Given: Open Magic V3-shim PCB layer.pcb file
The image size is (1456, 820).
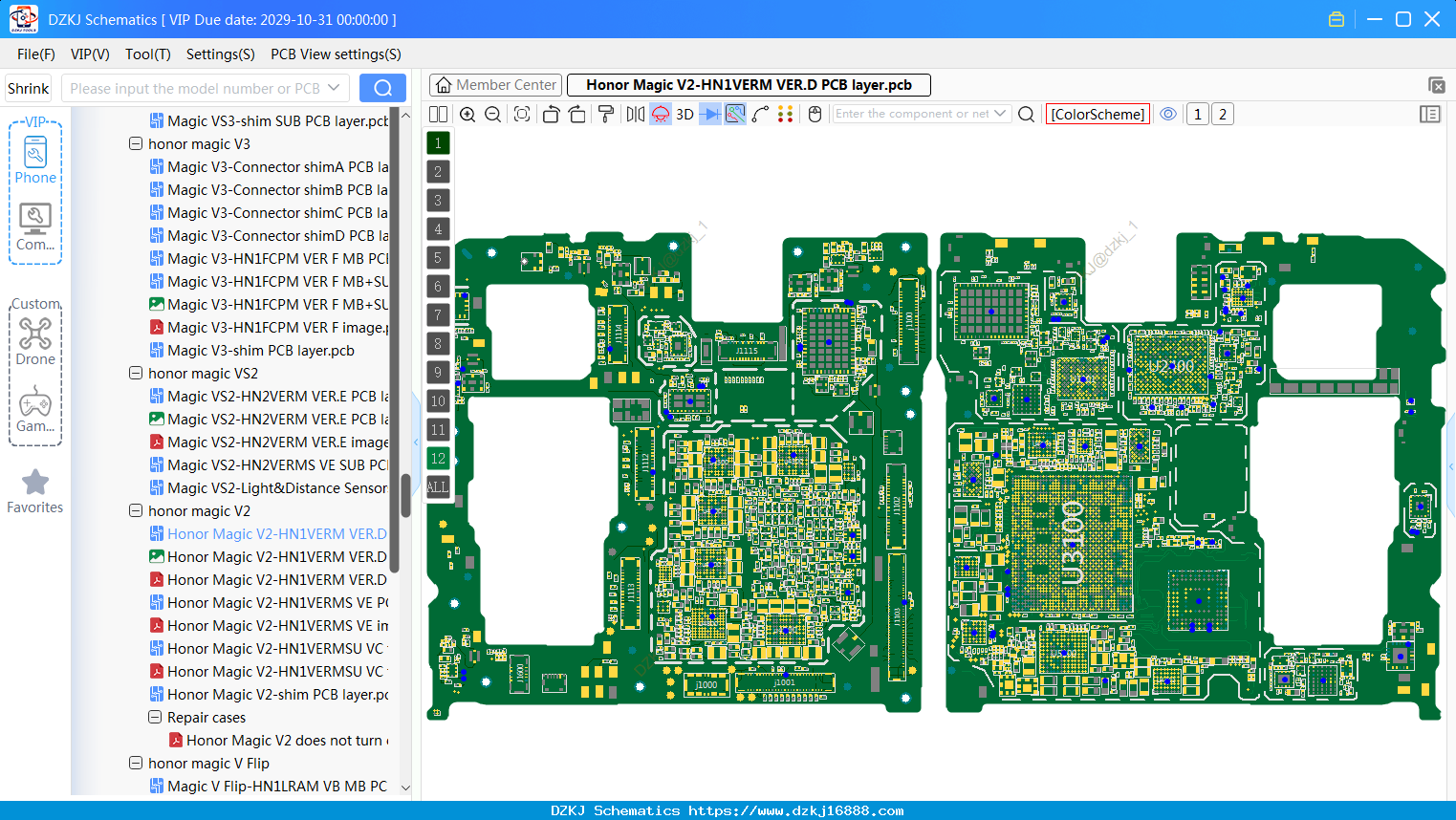Looking at the screenshot, I should click(252, 350).
